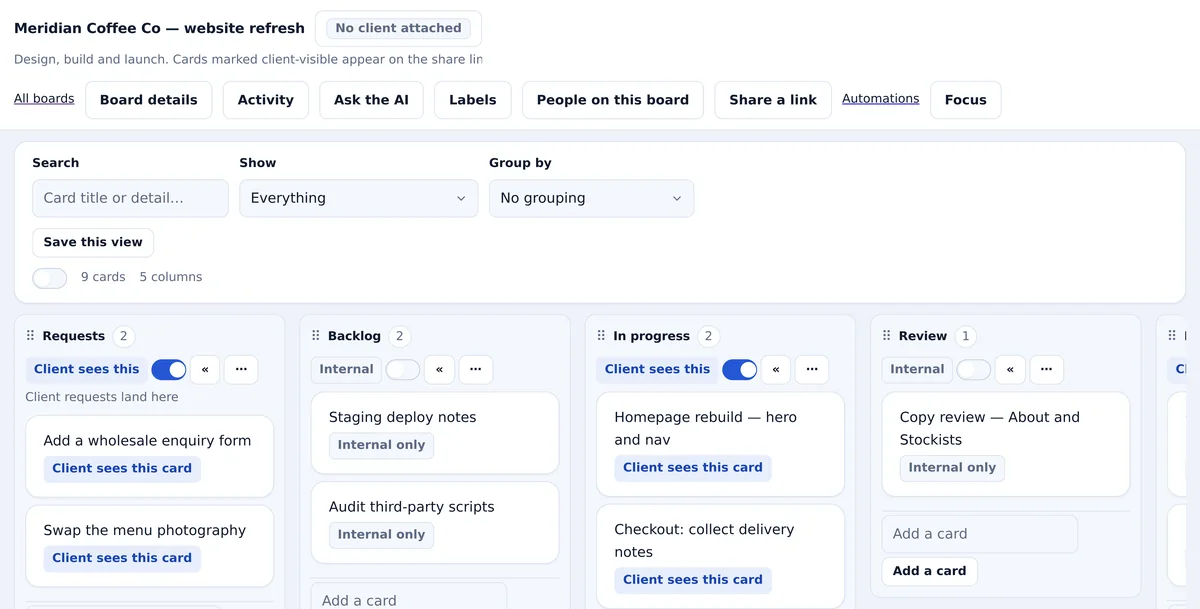
Task: Open the Swap the menu photography card
Action: [149, 546]
